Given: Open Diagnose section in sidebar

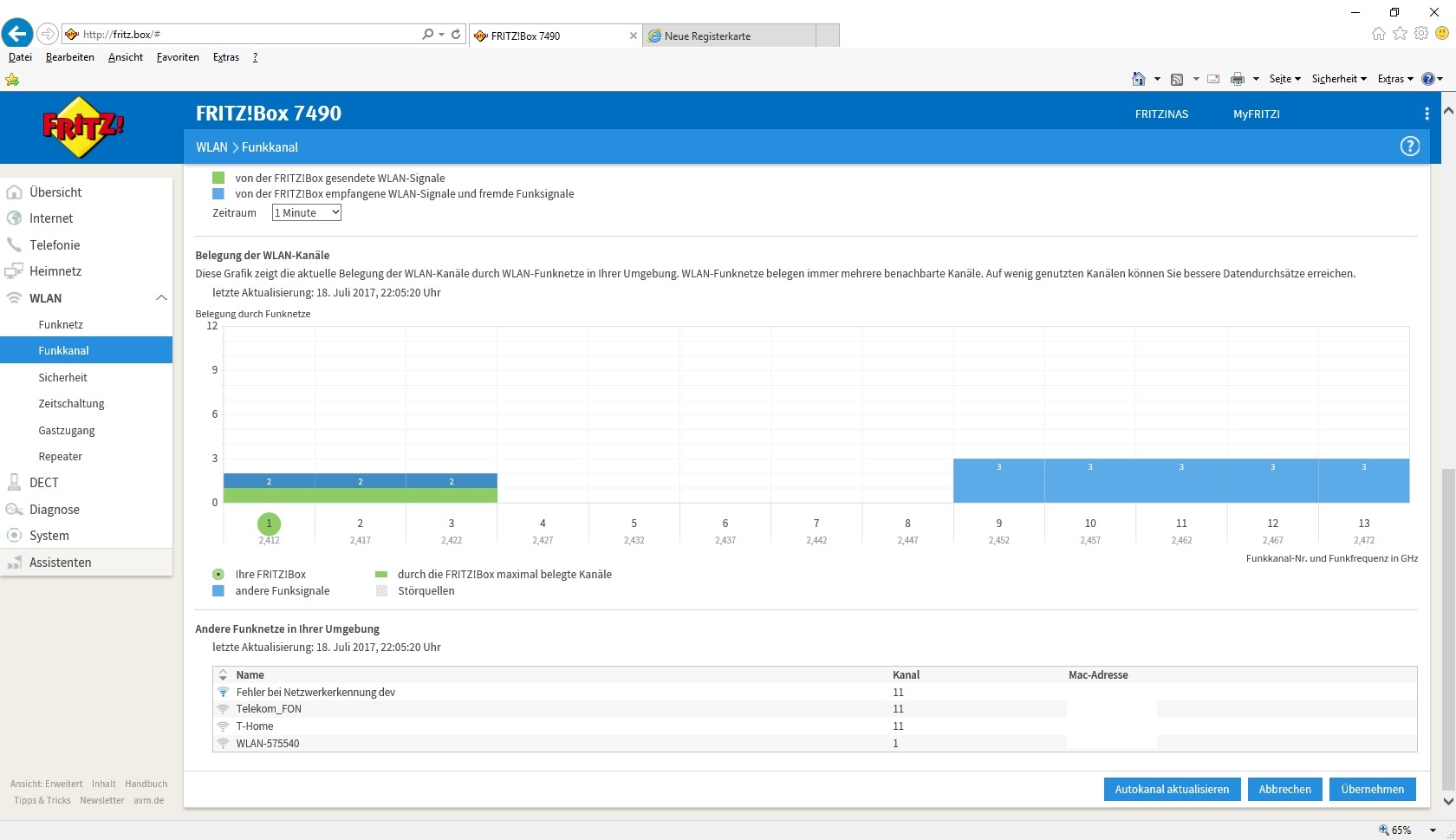Looking at the screenshot, I should tap(55, 510).
